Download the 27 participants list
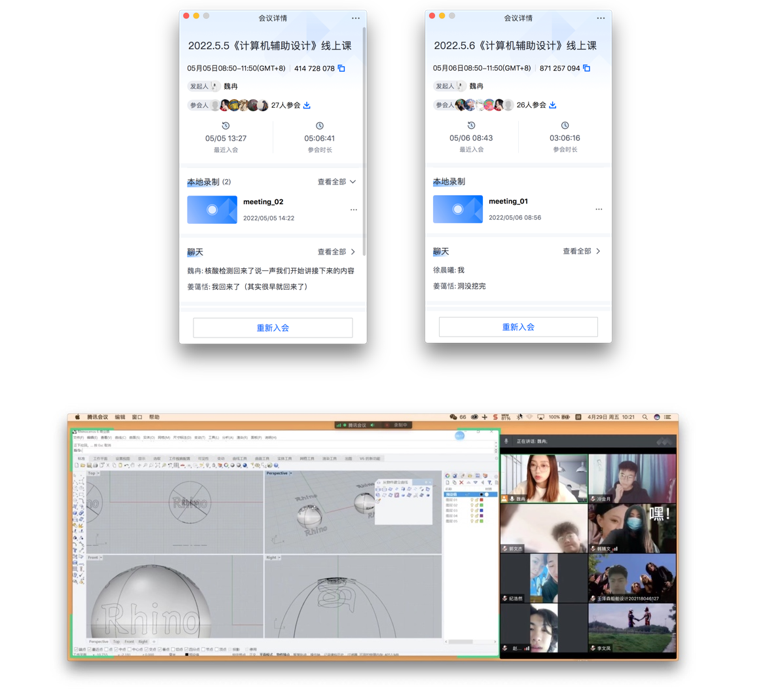This screenshot has width=758, height=699. tap(307, 105)
